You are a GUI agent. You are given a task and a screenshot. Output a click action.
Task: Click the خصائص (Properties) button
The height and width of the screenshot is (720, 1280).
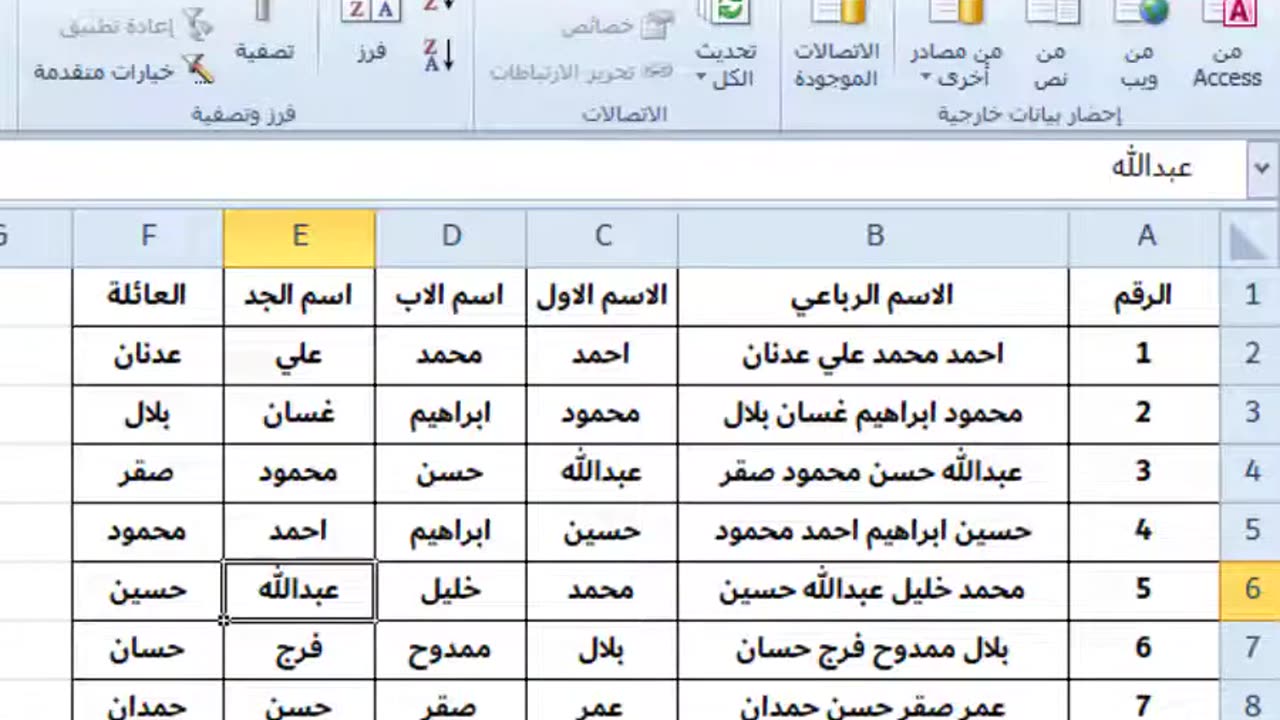(x=618, y=27)
